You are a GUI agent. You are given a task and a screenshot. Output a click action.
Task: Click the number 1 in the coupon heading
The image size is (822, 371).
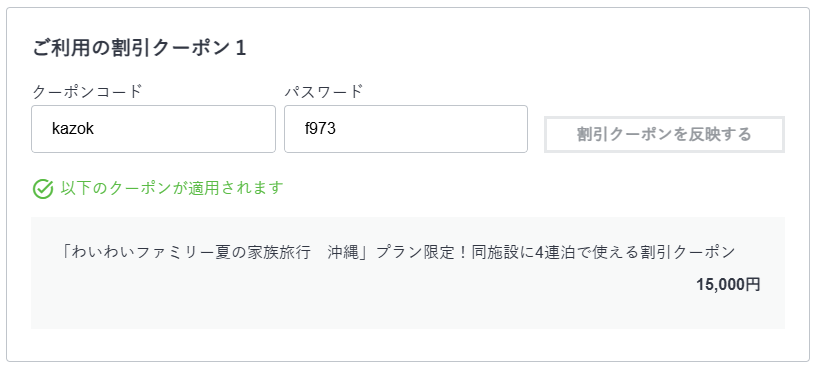click(241, 48)
